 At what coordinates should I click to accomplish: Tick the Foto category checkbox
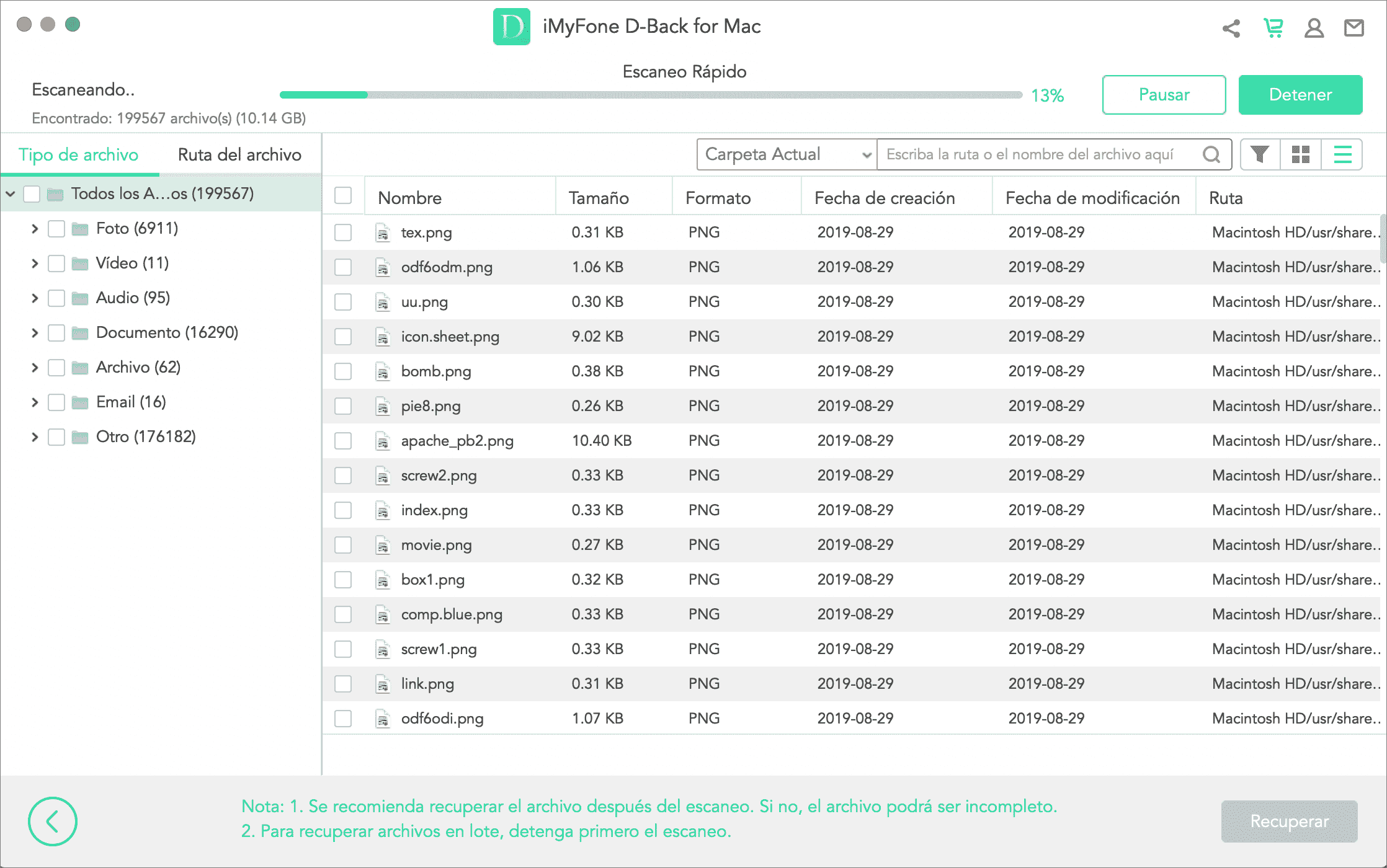(x=56, y=229)
